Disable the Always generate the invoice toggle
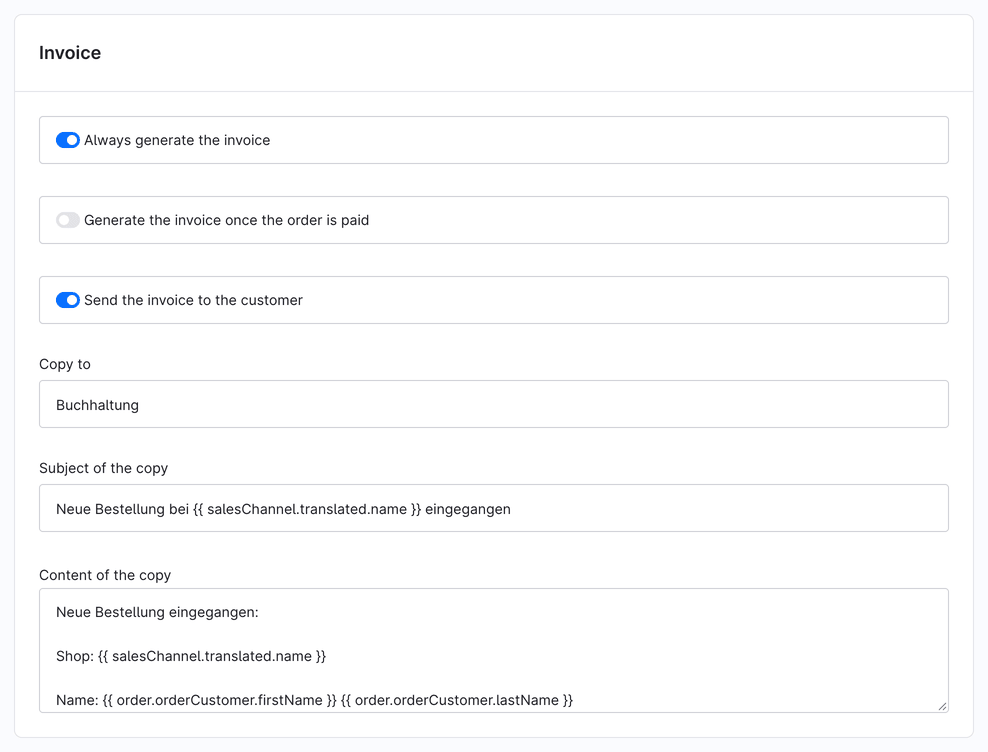 [x=67, y=140]
